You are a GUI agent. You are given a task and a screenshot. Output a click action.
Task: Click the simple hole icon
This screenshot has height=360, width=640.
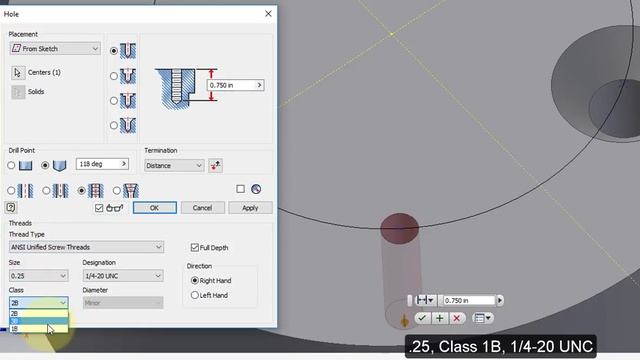point(25,191)
